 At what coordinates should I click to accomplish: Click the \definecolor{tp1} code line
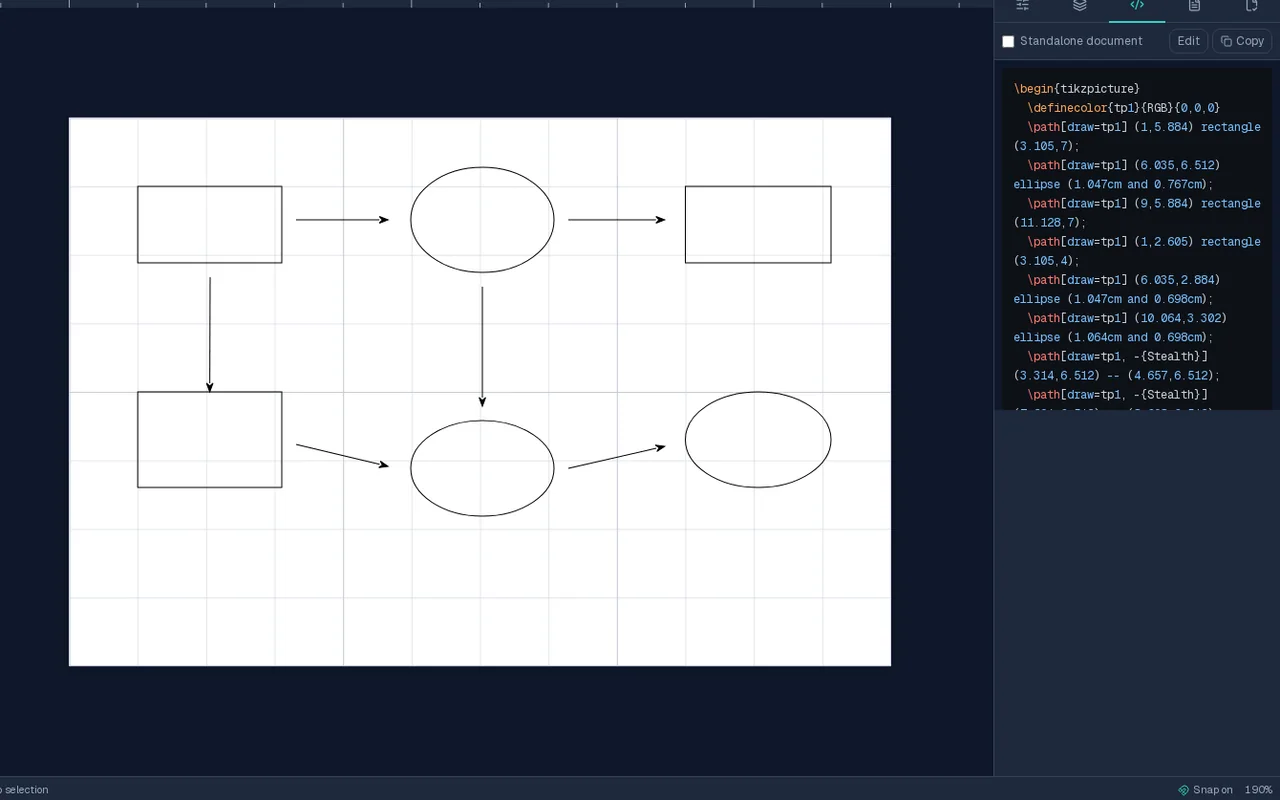click(x=1124, y=108)
